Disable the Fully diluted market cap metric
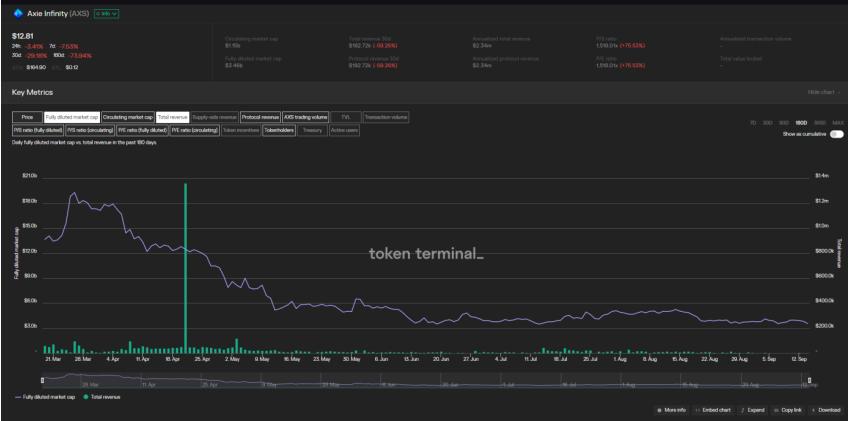Image resolution: width=848 pixels, height=421 pixels. [71, 117]
